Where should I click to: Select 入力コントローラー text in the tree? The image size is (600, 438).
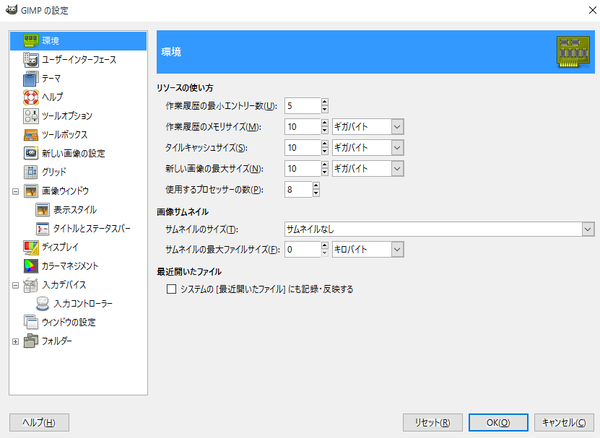pyautogui.click(x=83, y=303)
